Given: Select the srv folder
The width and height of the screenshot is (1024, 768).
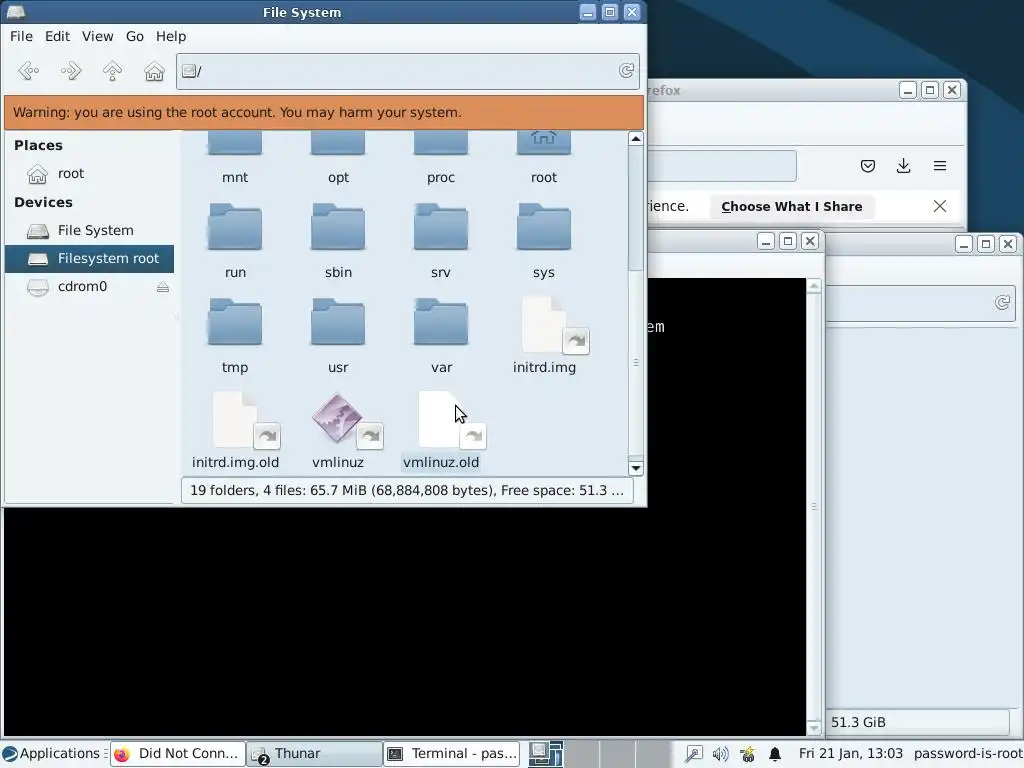Looking at the screenshot, I should (x=441, y=242).
